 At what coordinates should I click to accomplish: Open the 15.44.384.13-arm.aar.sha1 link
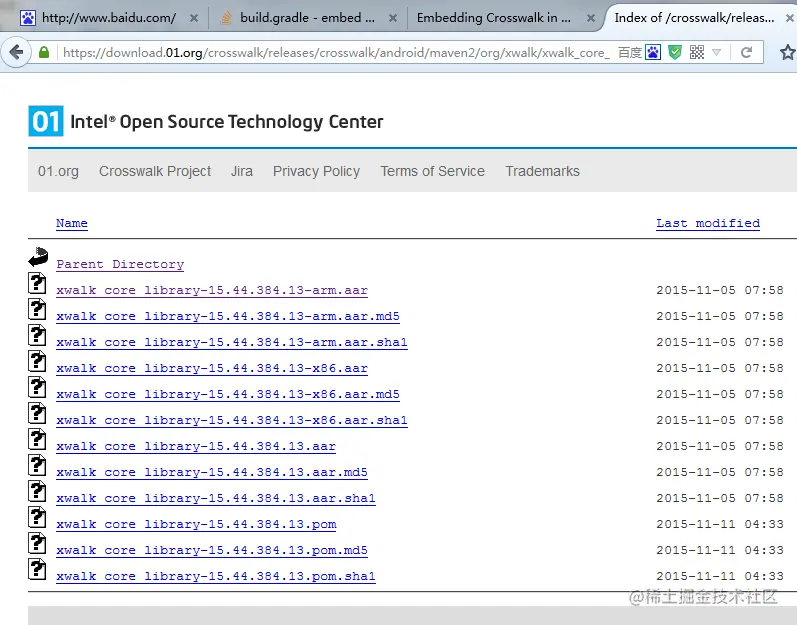[x=232, y=342]
